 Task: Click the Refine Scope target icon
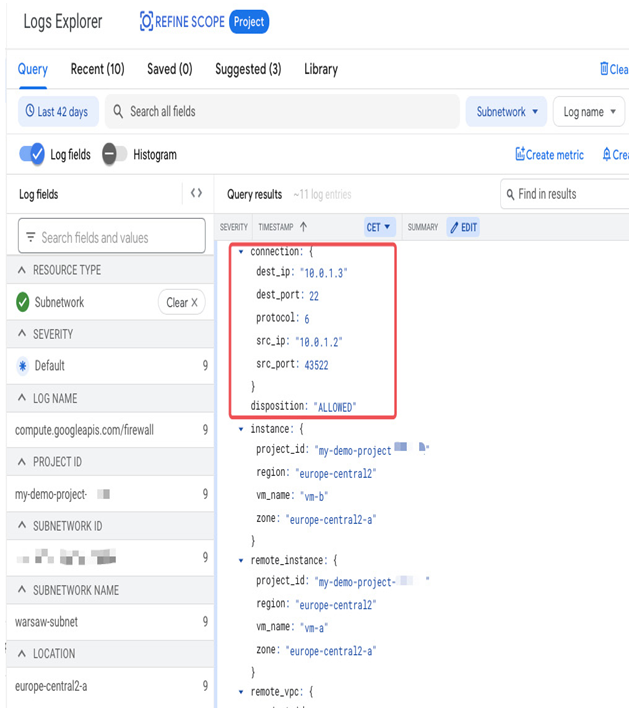(146, 21)
